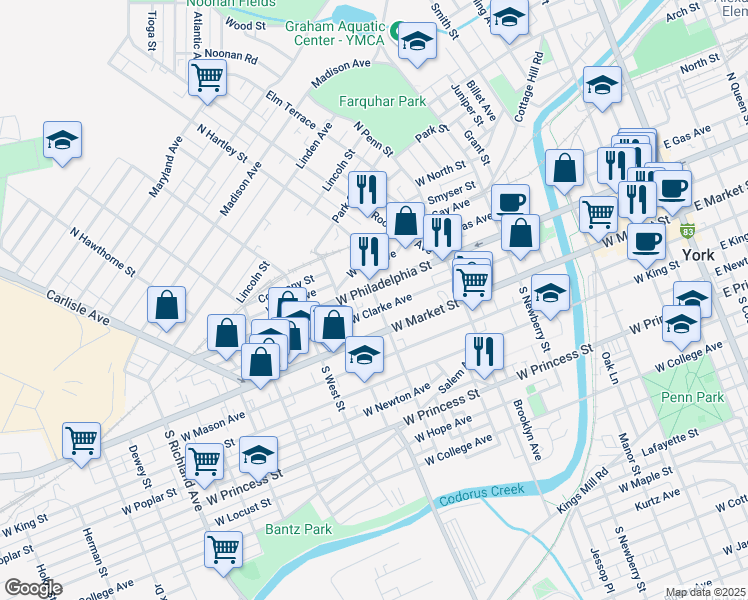Click the grocery cart marker near Noonan Rd

[207, 79]
